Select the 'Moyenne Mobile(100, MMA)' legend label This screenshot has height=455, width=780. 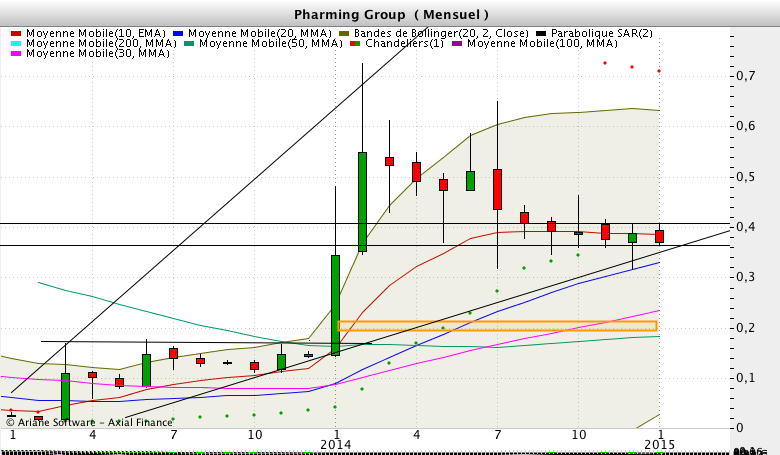click(x=542, y=43)
